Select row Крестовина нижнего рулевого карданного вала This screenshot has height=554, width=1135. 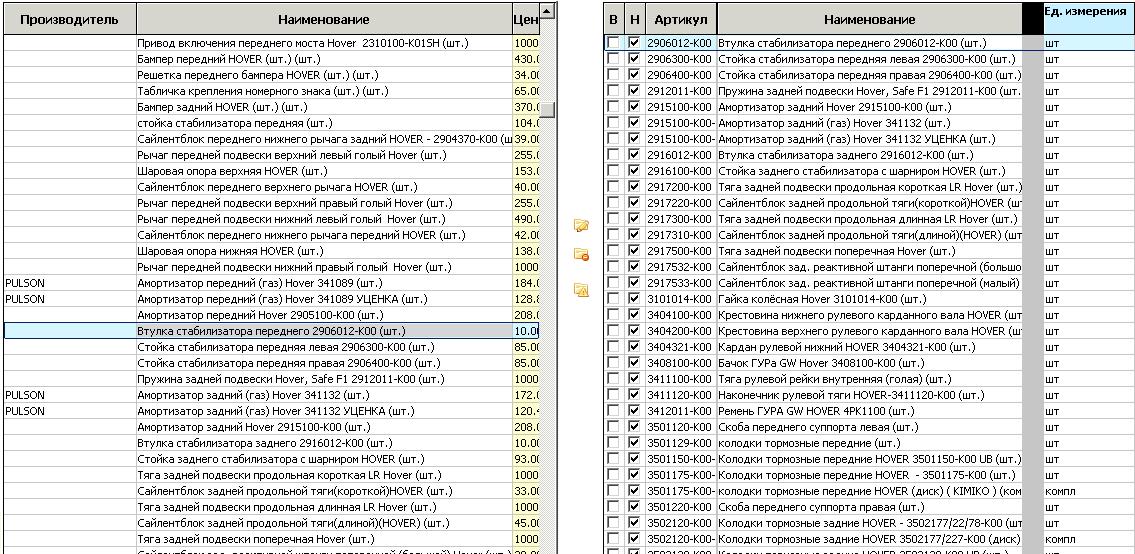tap(869, 315)
